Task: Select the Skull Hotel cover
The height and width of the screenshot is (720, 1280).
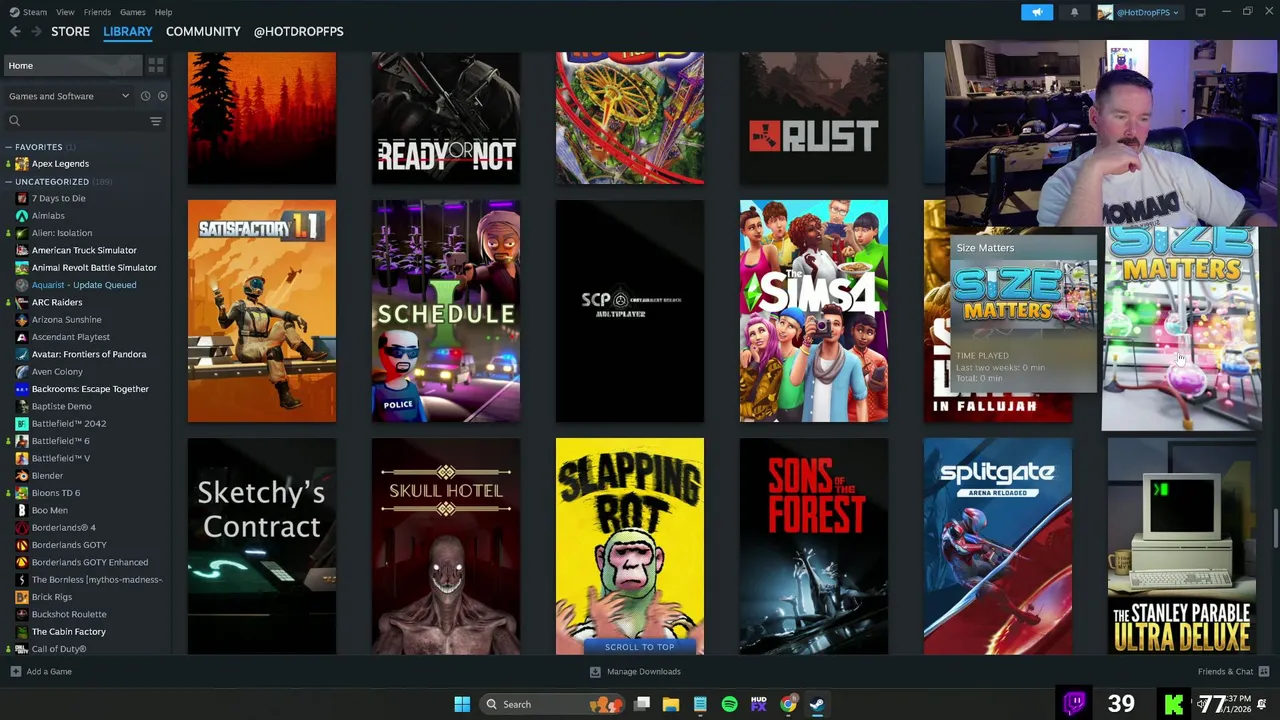Action: [446, 546]
